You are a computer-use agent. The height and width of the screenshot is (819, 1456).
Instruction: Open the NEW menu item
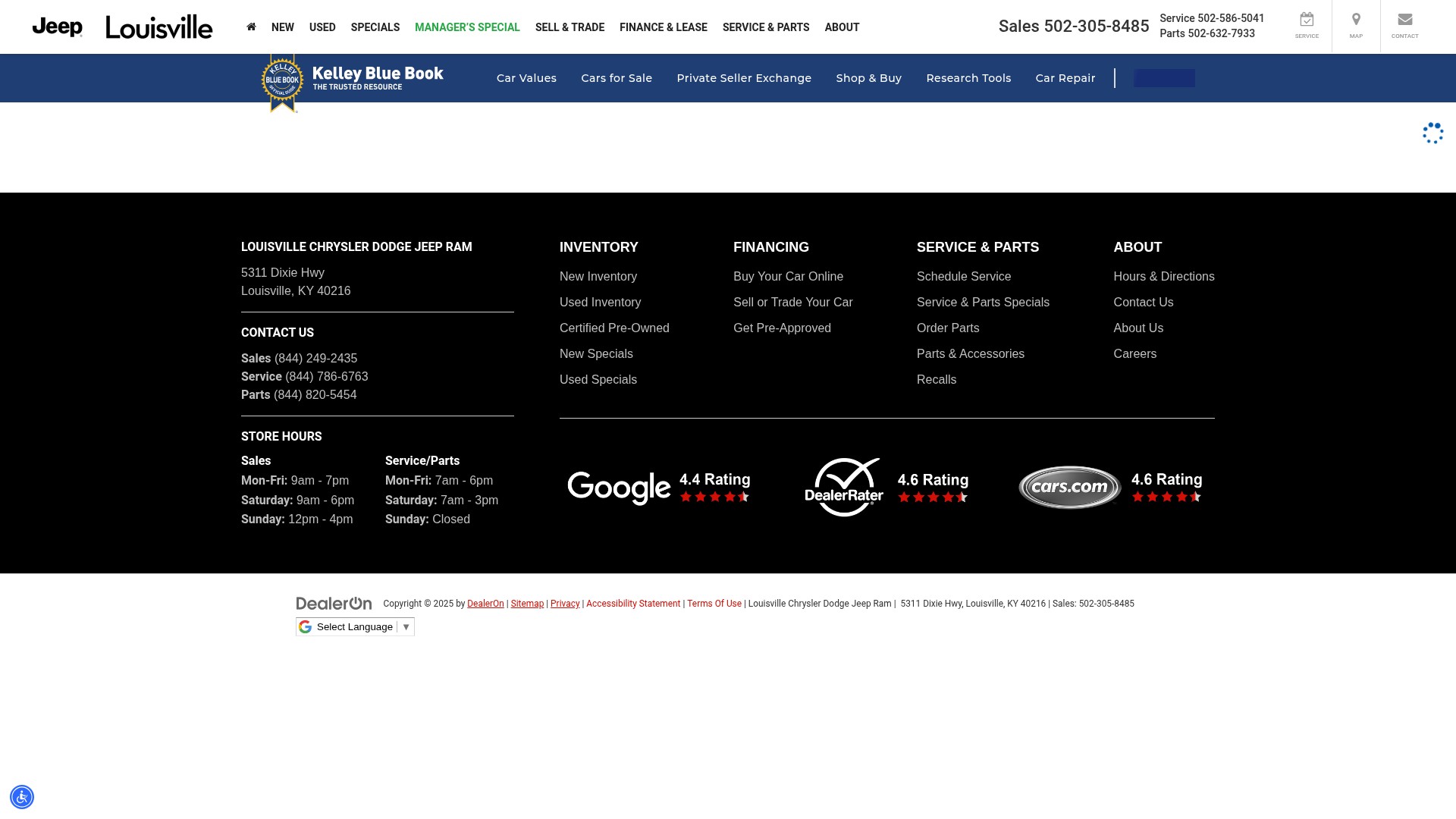[283, 27]
